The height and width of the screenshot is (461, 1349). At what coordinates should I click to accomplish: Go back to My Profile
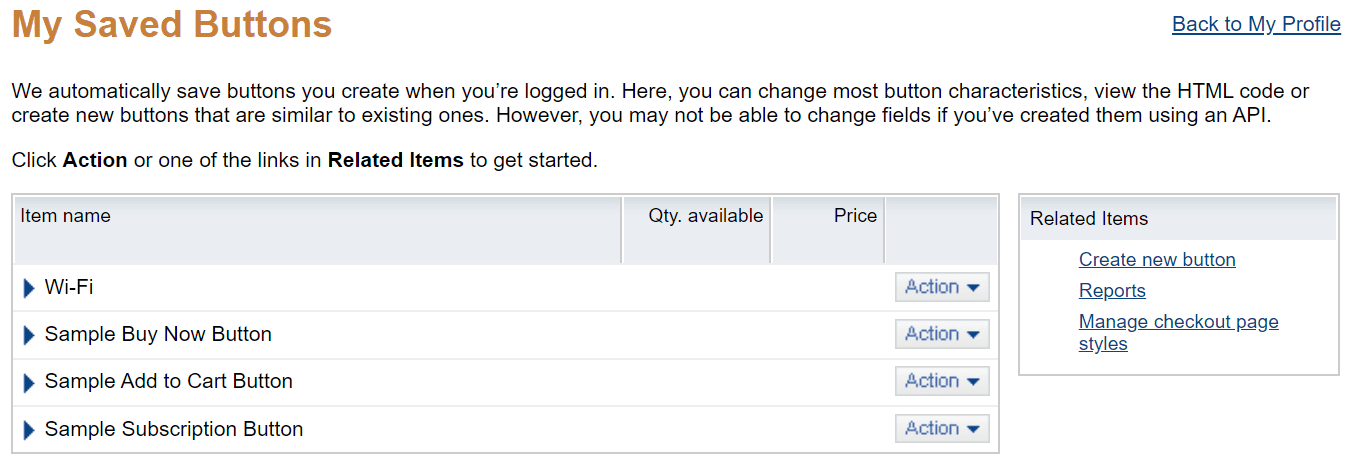point(1256,24)
